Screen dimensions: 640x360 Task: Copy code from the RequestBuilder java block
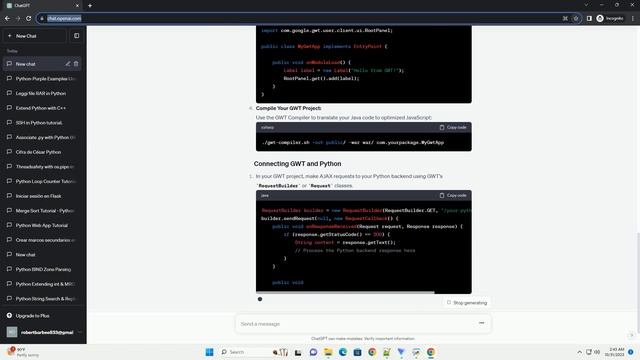453,196
